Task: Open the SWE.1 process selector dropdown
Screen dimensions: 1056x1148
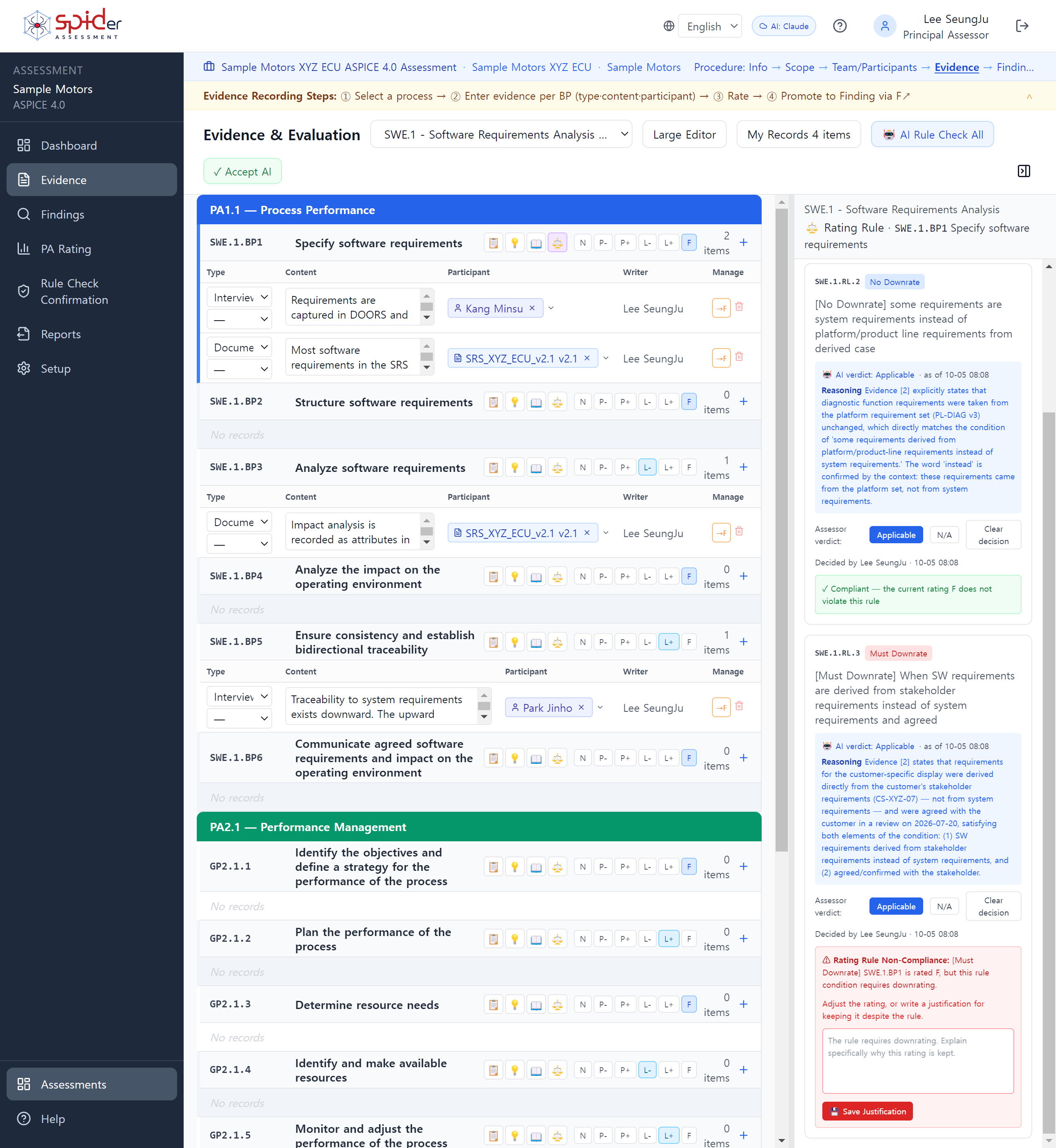Action: [x=501, y=134]
